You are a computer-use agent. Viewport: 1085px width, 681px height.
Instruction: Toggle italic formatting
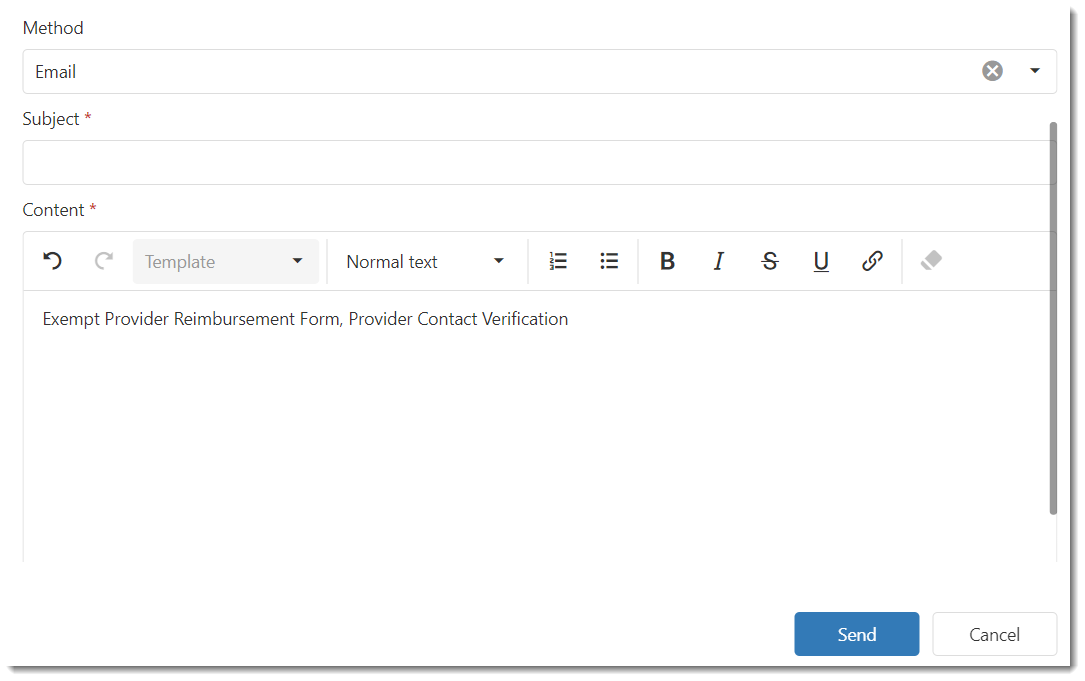(x=718, y=261)
